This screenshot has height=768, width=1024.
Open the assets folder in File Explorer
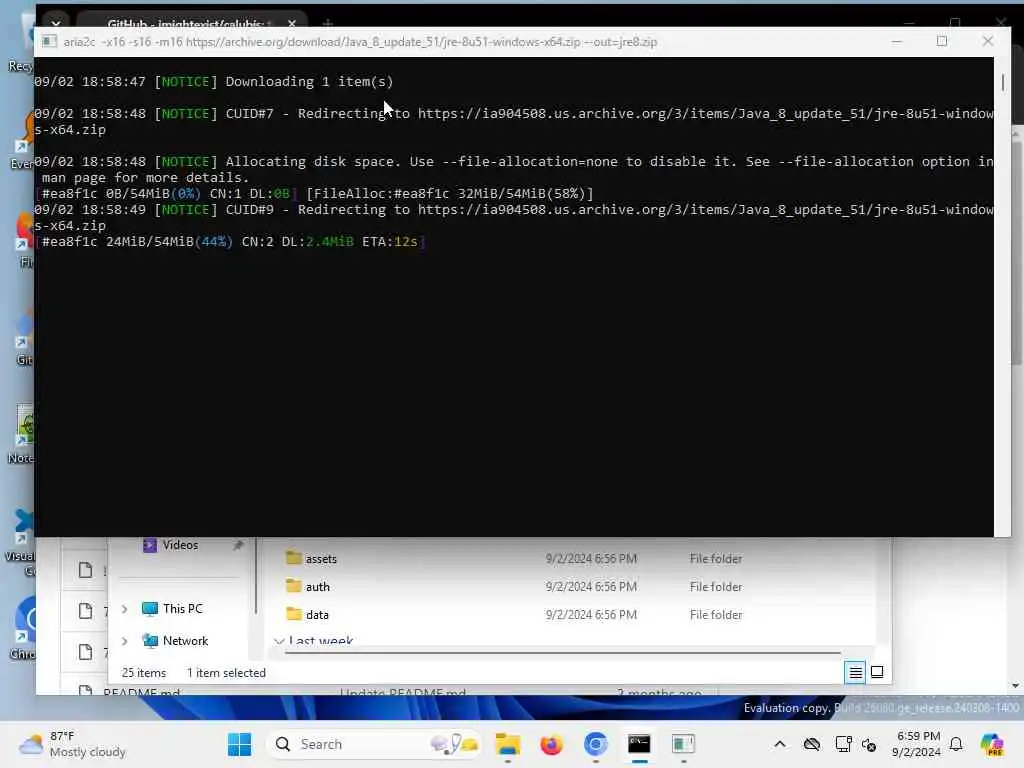[x=321, y=559]
